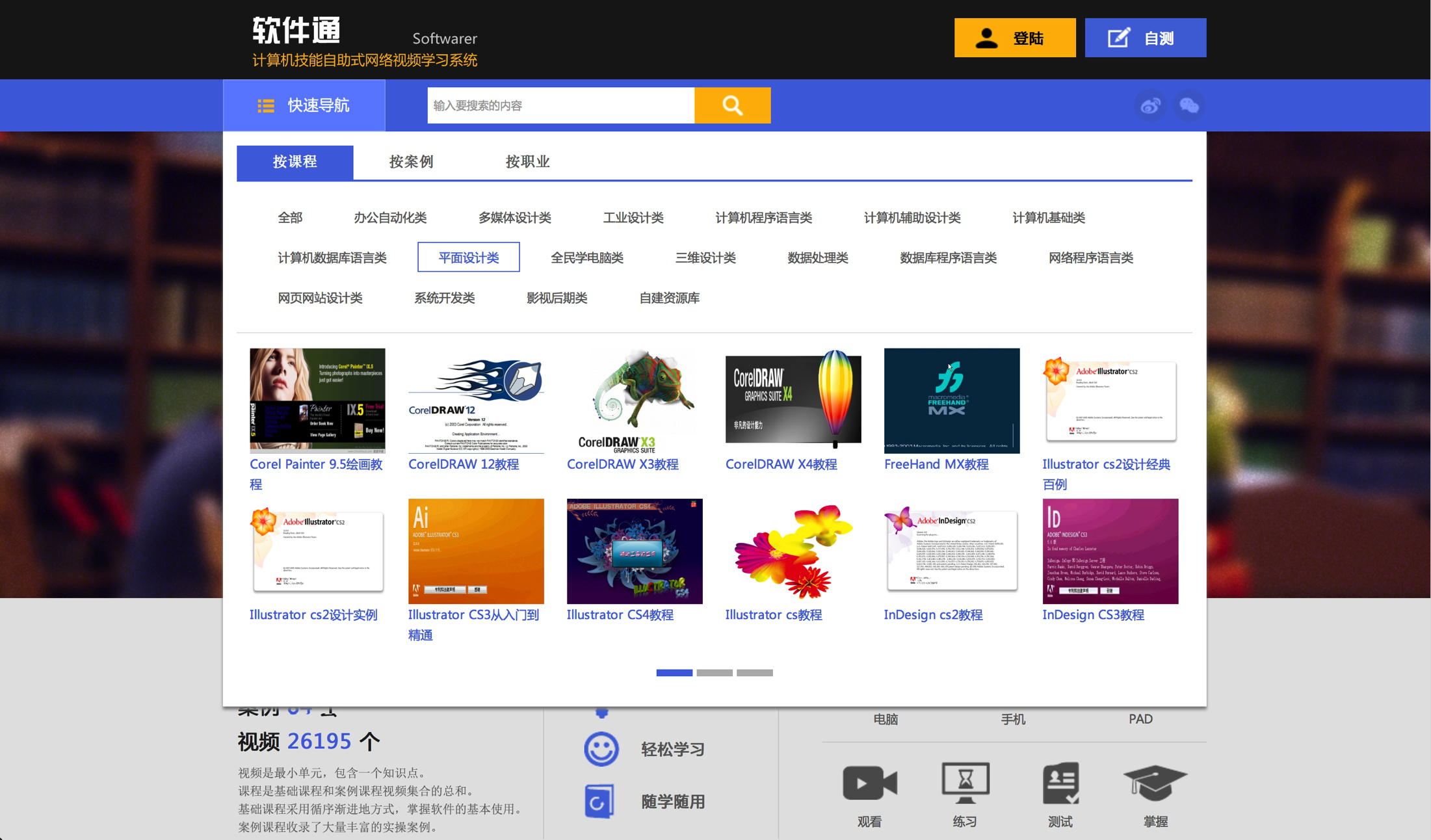1431x840 pixels.
Task: Open the orange Illustrator CS3 thumbnail
Action: [x=476, y=551]
